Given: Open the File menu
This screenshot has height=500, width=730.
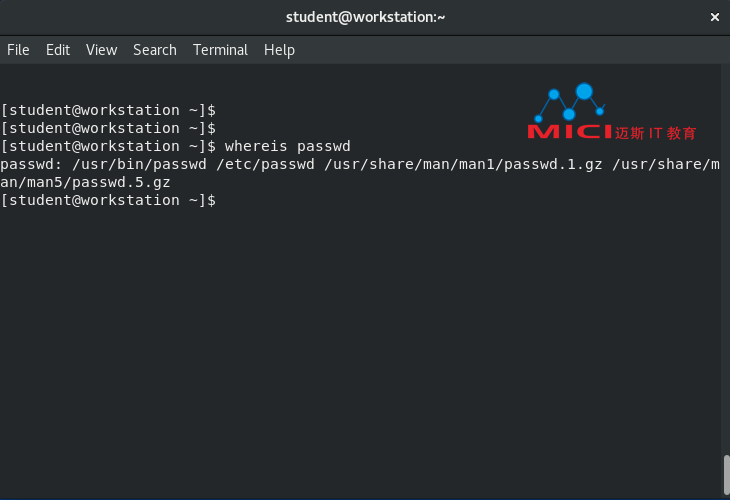Looking at the screenshot, I should (18, 50).
